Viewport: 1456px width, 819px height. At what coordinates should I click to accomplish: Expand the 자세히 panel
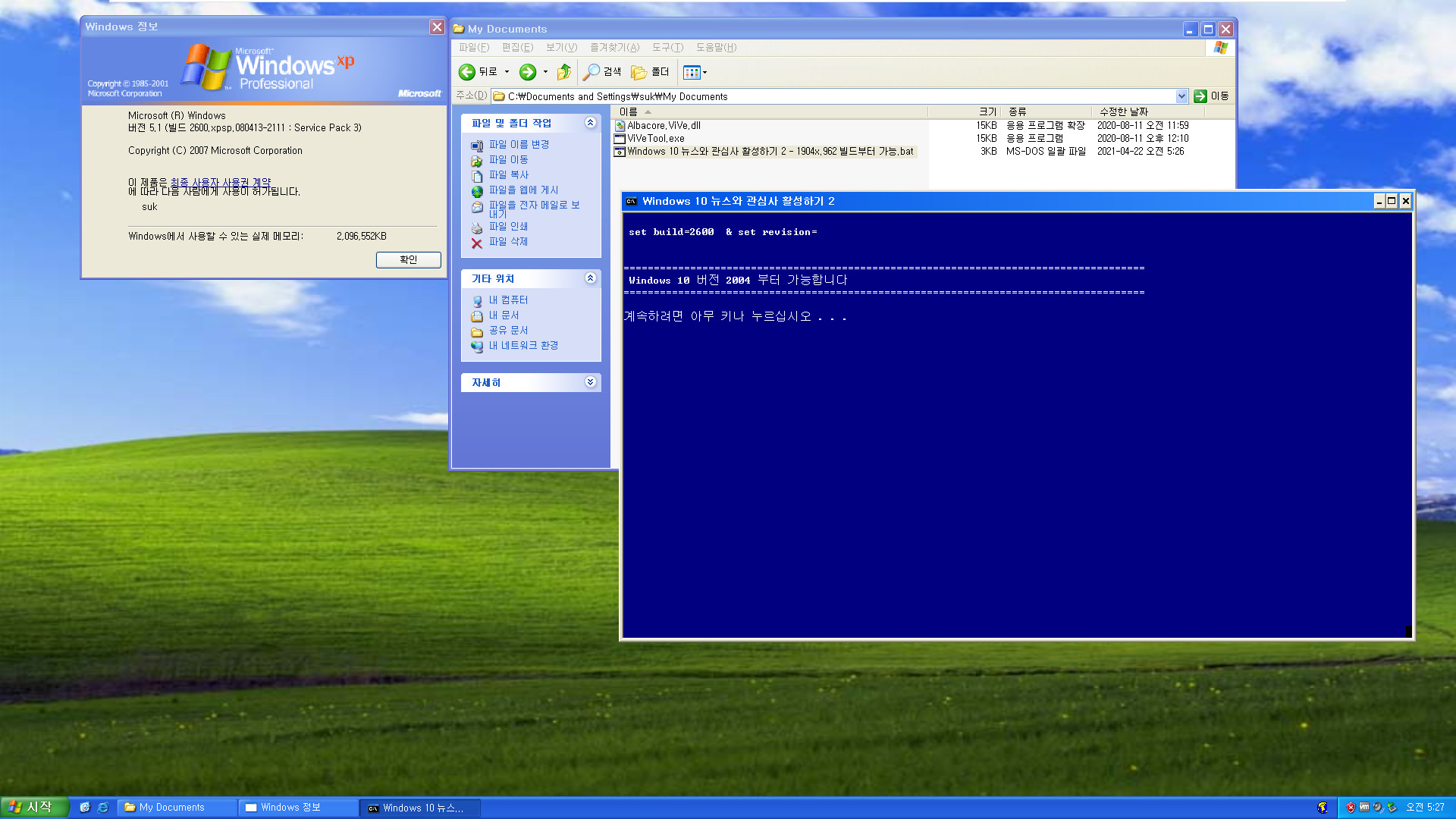(590, 382)
